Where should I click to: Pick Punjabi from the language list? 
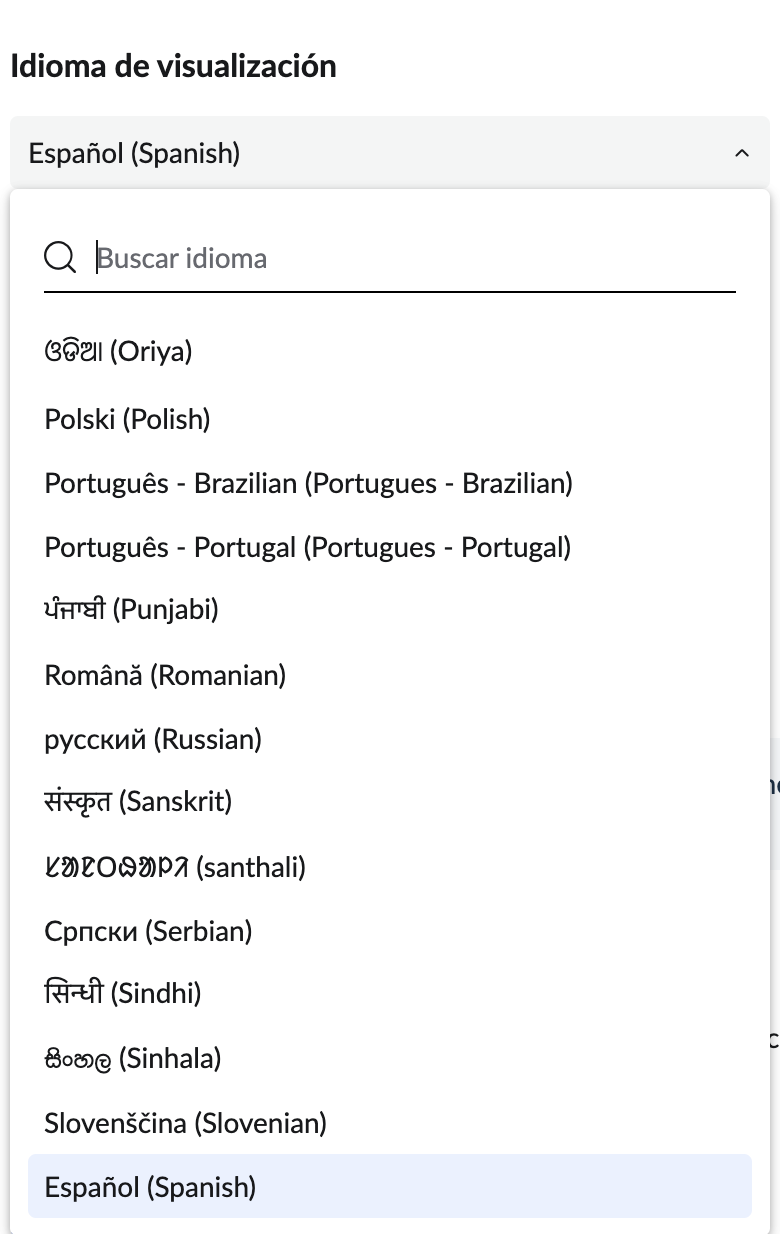click(x=131, y=609)
